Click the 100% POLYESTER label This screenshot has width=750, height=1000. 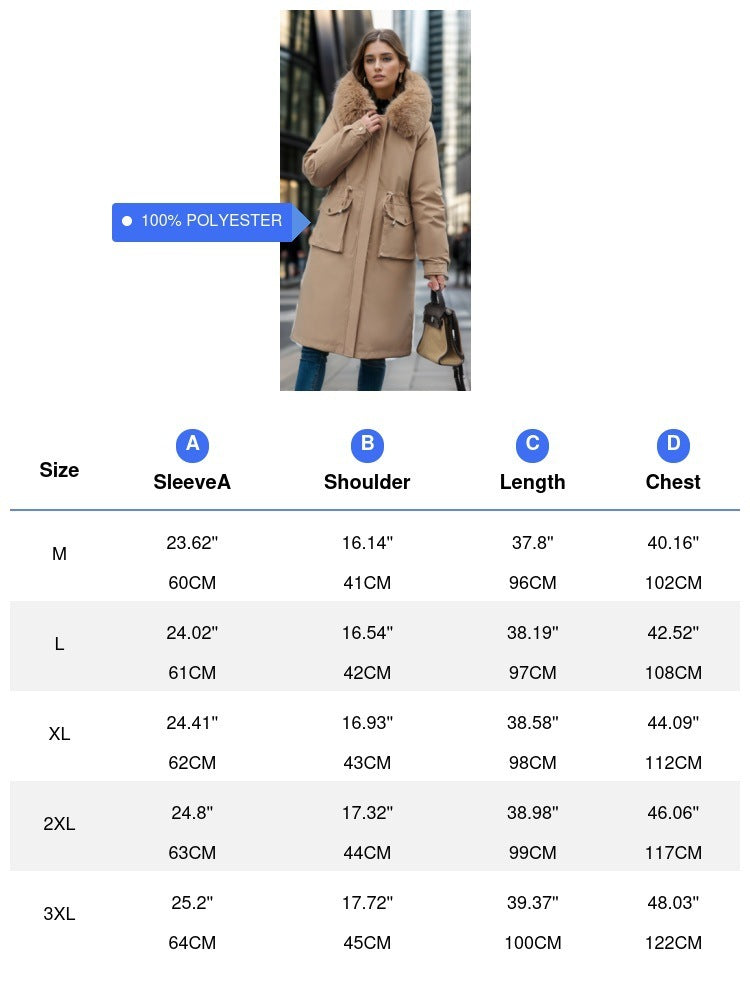(x=211, y=221)
